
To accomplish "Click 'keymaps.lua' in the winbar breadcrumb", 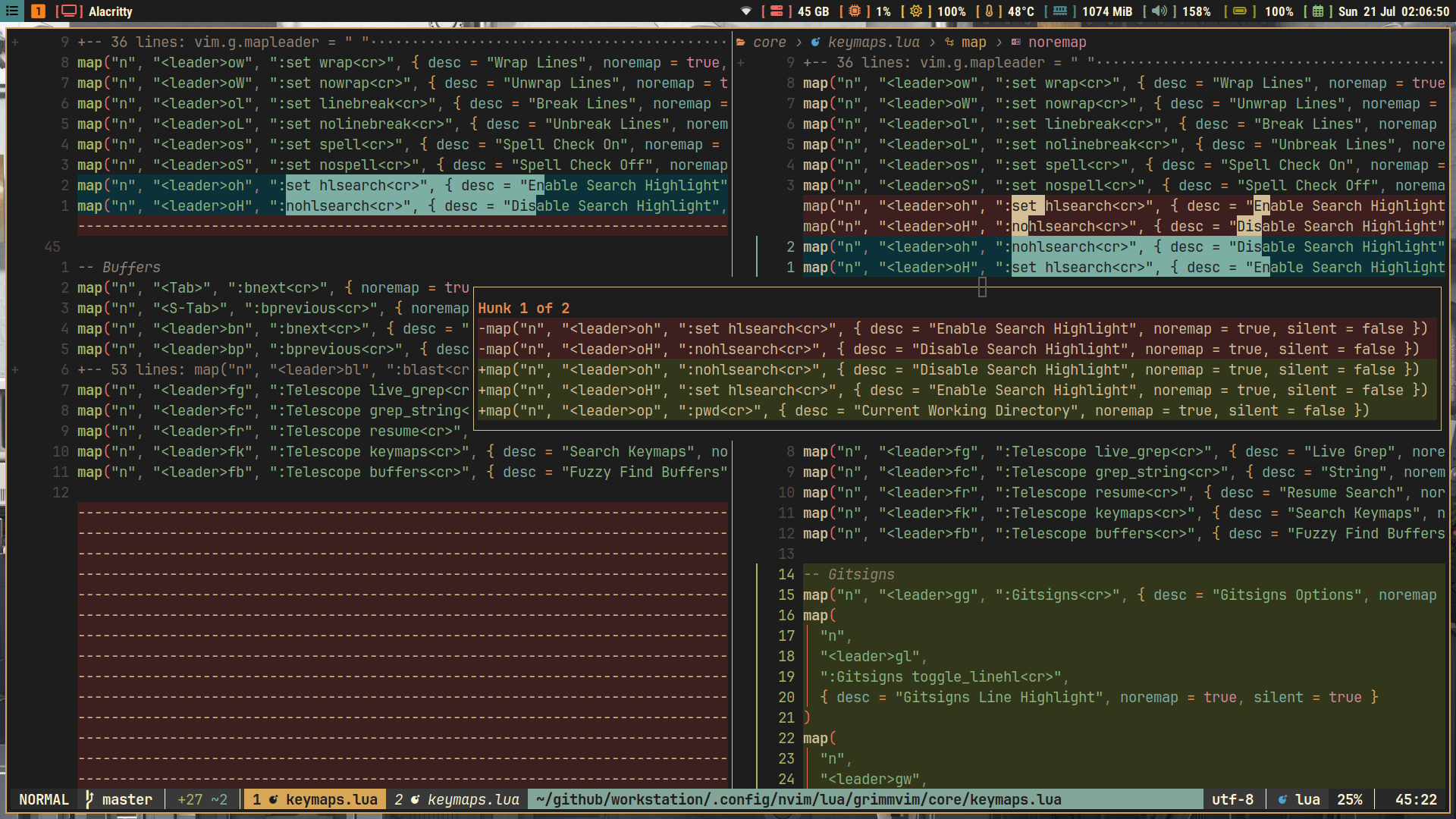I will pos(874,42).
